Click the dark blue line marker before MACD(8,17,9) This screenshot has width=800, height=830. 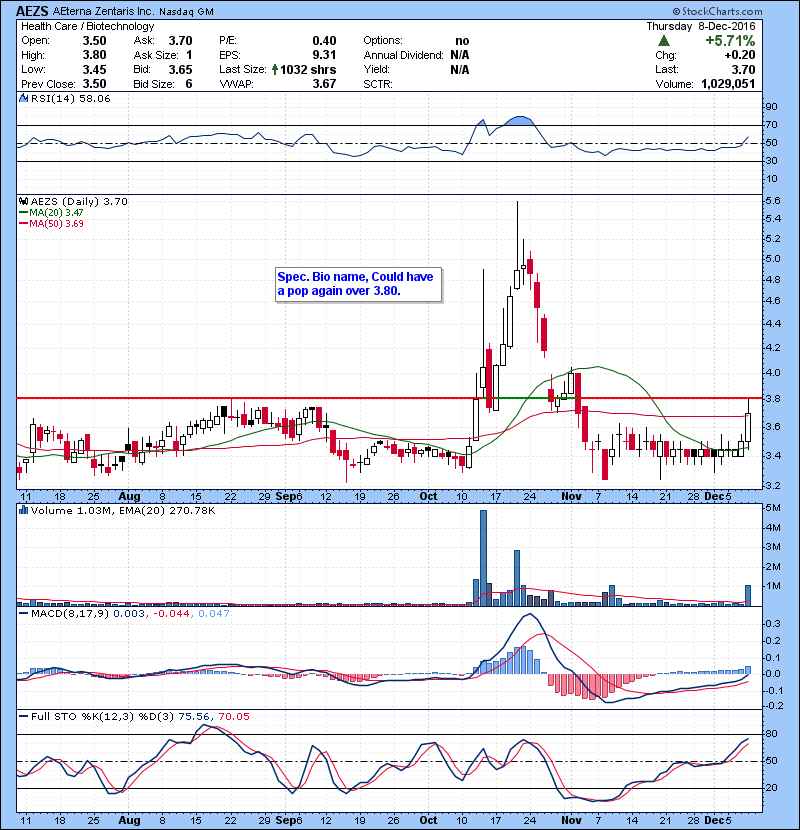point(23,614)
